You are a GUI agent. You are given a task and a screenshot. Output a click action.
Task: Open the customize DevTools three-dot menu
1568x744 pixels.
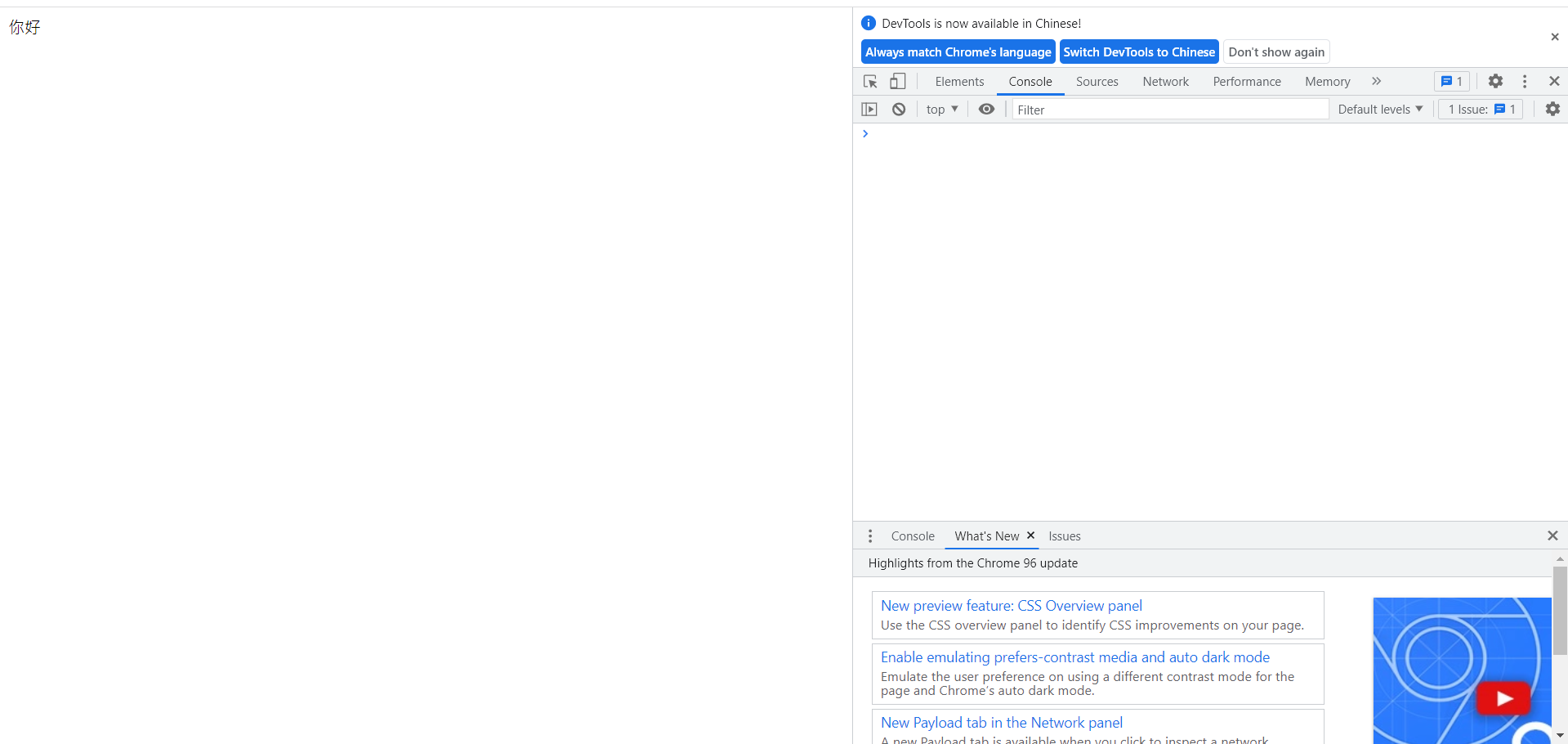[1525, 81]
